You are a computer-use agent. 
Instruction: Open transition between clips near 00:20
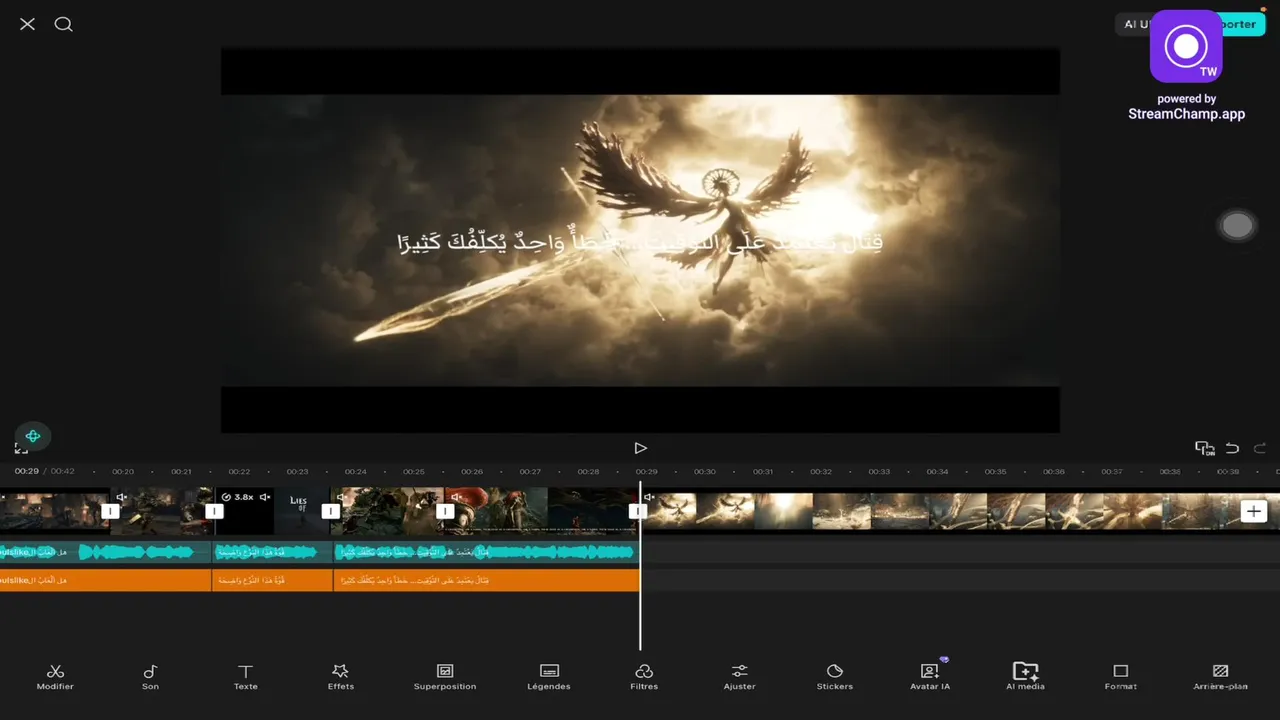110,511
